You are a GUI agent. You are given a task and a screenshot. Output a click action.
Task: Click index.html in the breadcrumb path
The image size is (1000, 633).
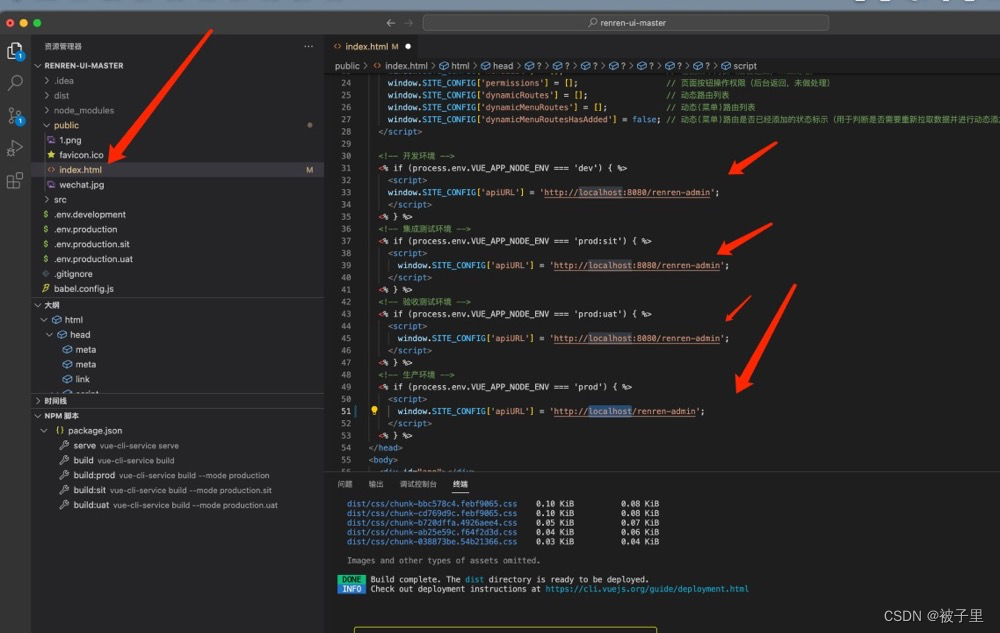406,66
